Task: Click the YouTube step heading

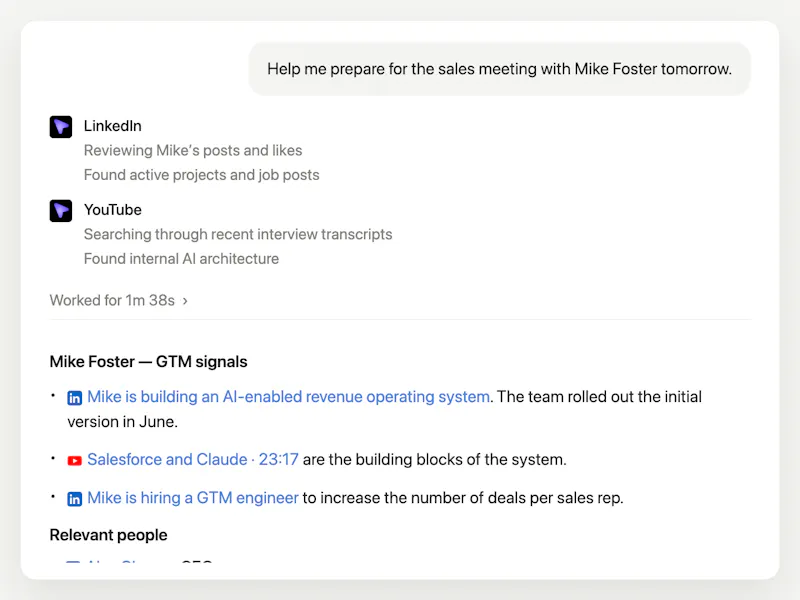Action: [113, 209]
